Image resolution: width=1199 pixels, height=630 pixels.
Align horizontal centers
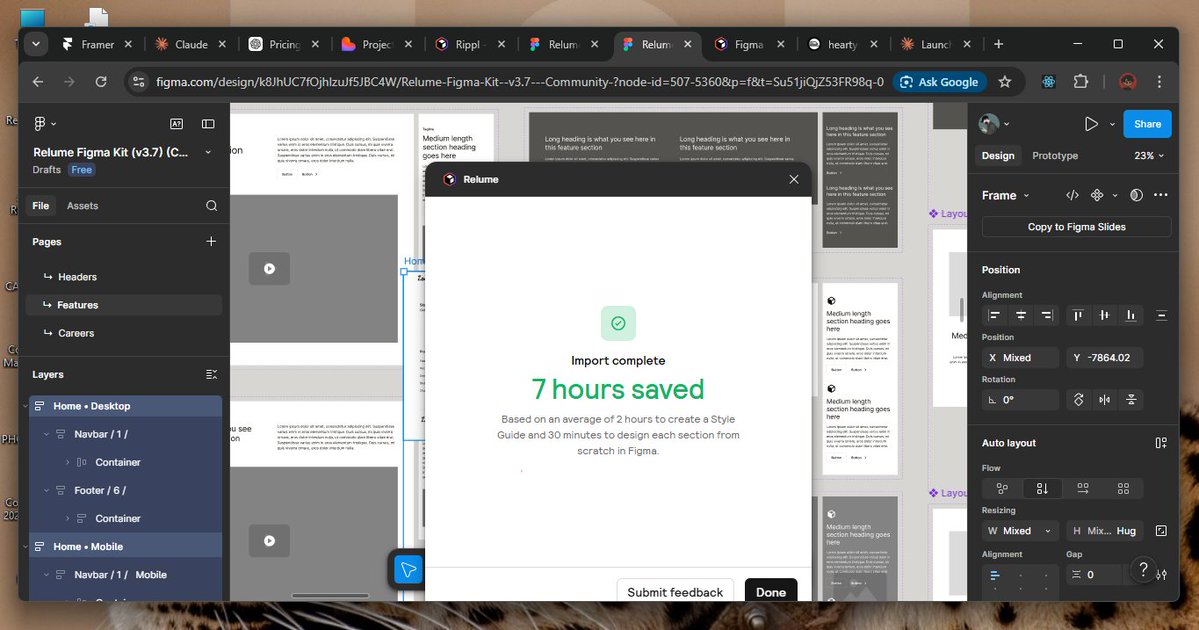point(1021,315)
